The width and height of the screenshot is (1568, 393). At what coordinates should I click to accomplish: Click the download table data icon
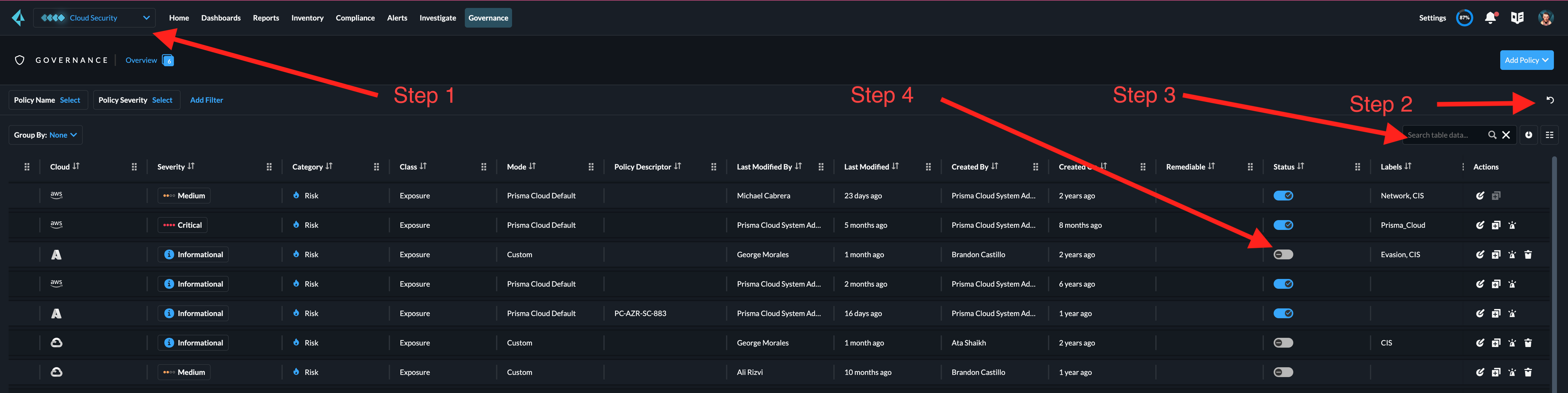tap(1528, 135)
